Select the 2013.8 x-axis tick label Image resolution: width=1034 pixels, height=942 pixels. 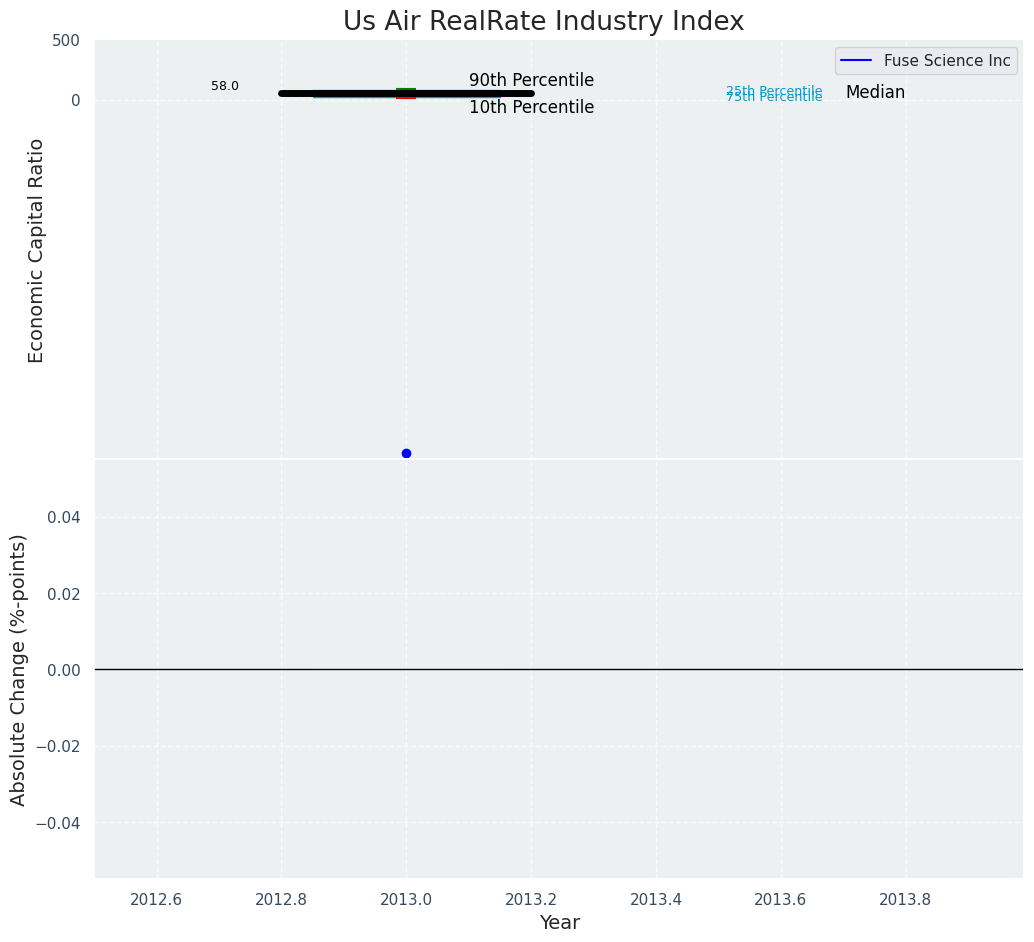click(905, 899)
